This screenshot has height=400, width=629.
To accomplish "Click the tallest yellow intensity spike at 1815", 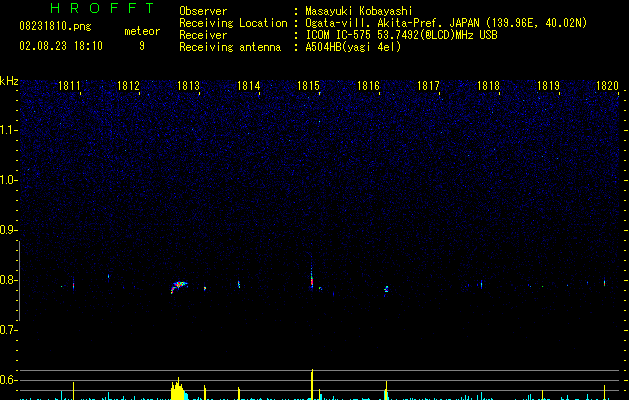I will pyautogui.click(x=312, y=384).
